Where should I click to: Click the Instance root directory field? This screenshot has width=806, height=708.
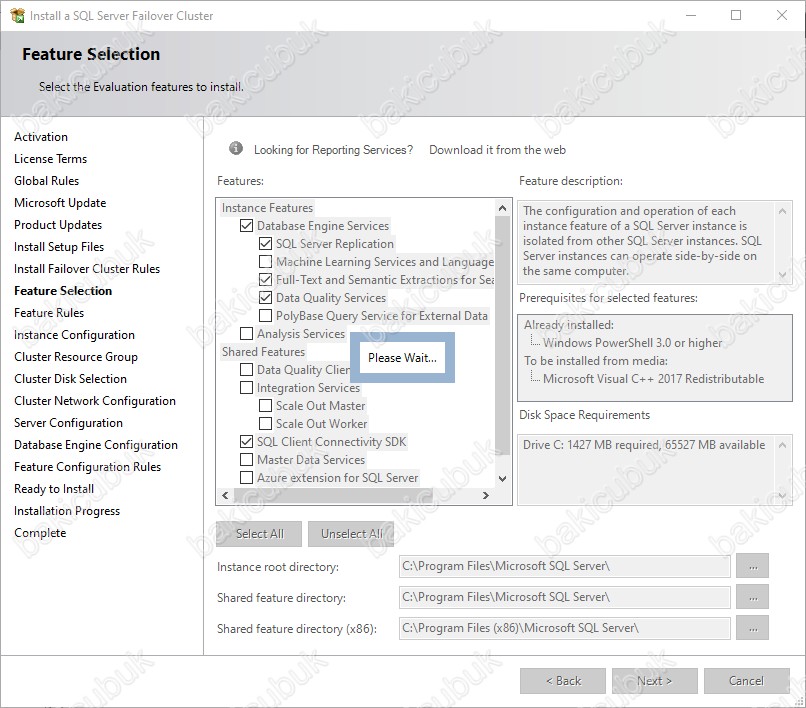pos(564,566)
